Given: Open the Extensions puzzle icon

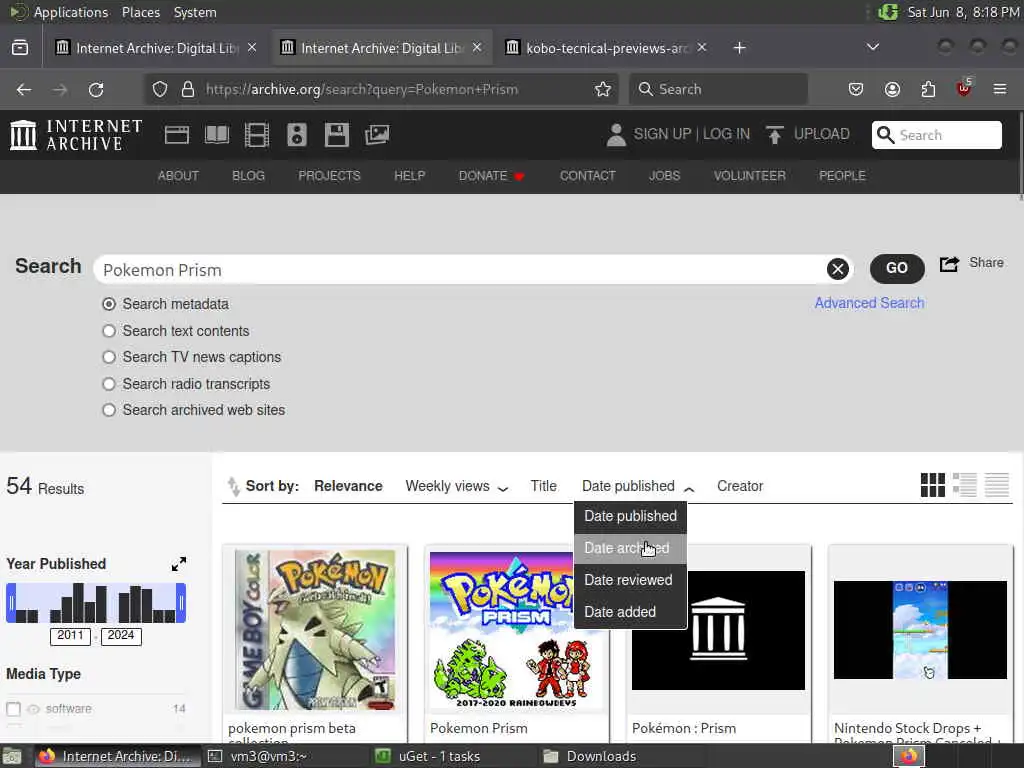Looking at the screenshot, I should pyautogui.click(x=928, y=89).
